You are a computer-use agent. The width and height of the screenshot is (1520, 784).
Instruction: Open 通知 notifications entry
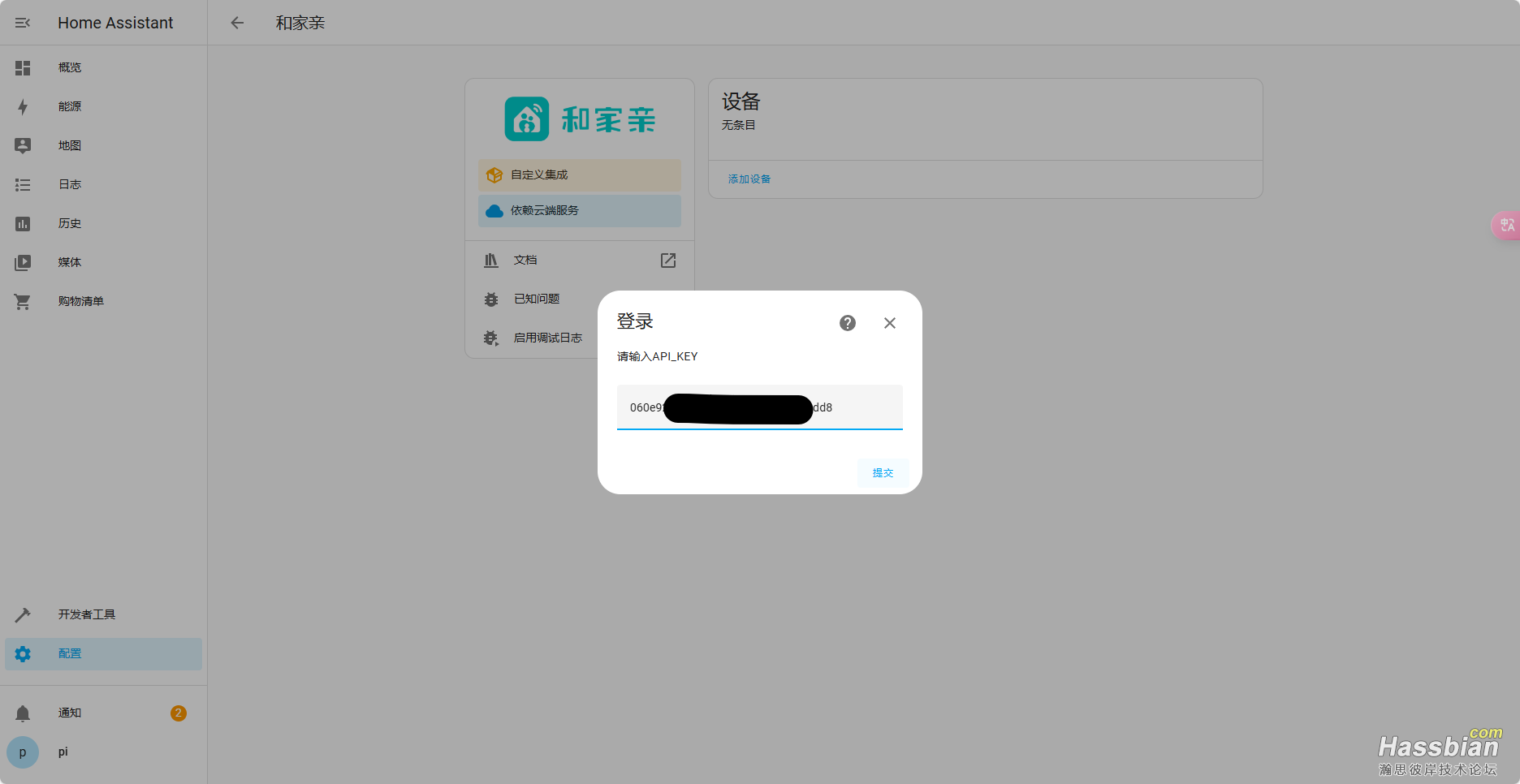click(x=103, y=713)
